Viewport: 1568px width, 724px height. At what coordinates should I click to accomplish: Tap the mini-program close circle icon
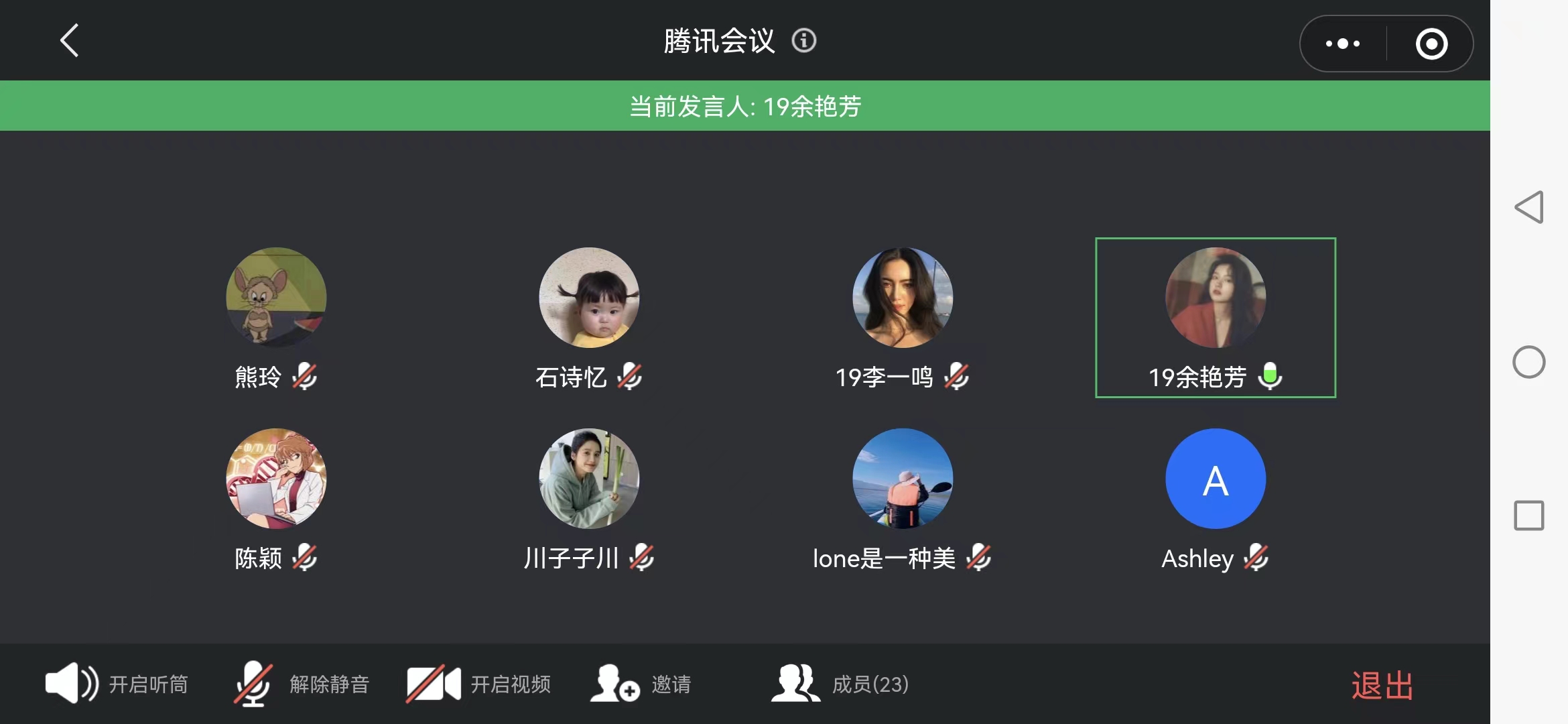[1431, 44]
